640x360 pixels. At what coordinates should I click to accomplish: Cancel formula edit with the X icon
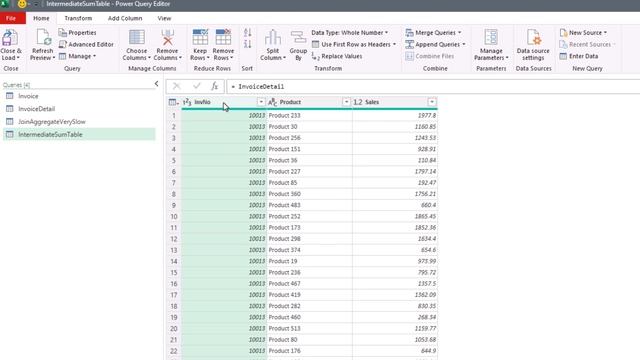pos(177,86)
